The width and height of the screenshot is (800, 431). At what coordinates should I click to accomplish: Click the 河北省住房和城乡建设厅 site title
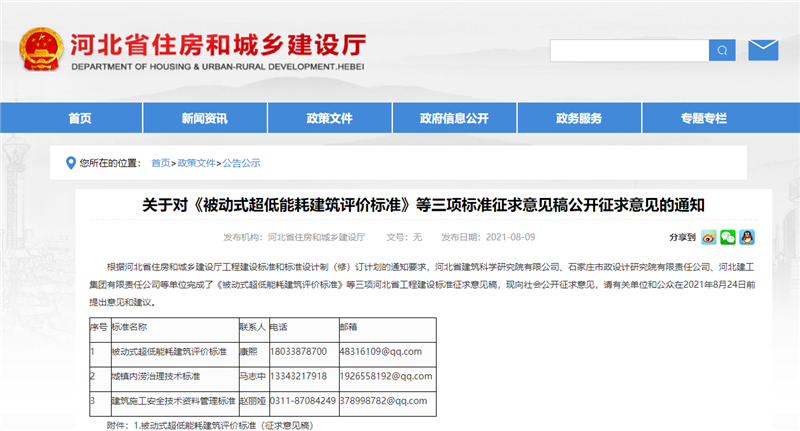point(217,42)
